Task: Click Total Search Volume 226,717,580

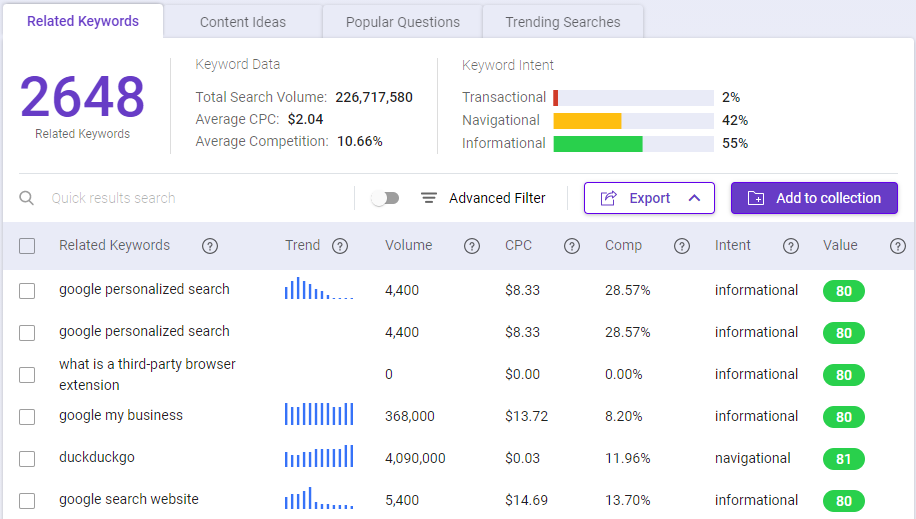Action: tap(374, 97)
